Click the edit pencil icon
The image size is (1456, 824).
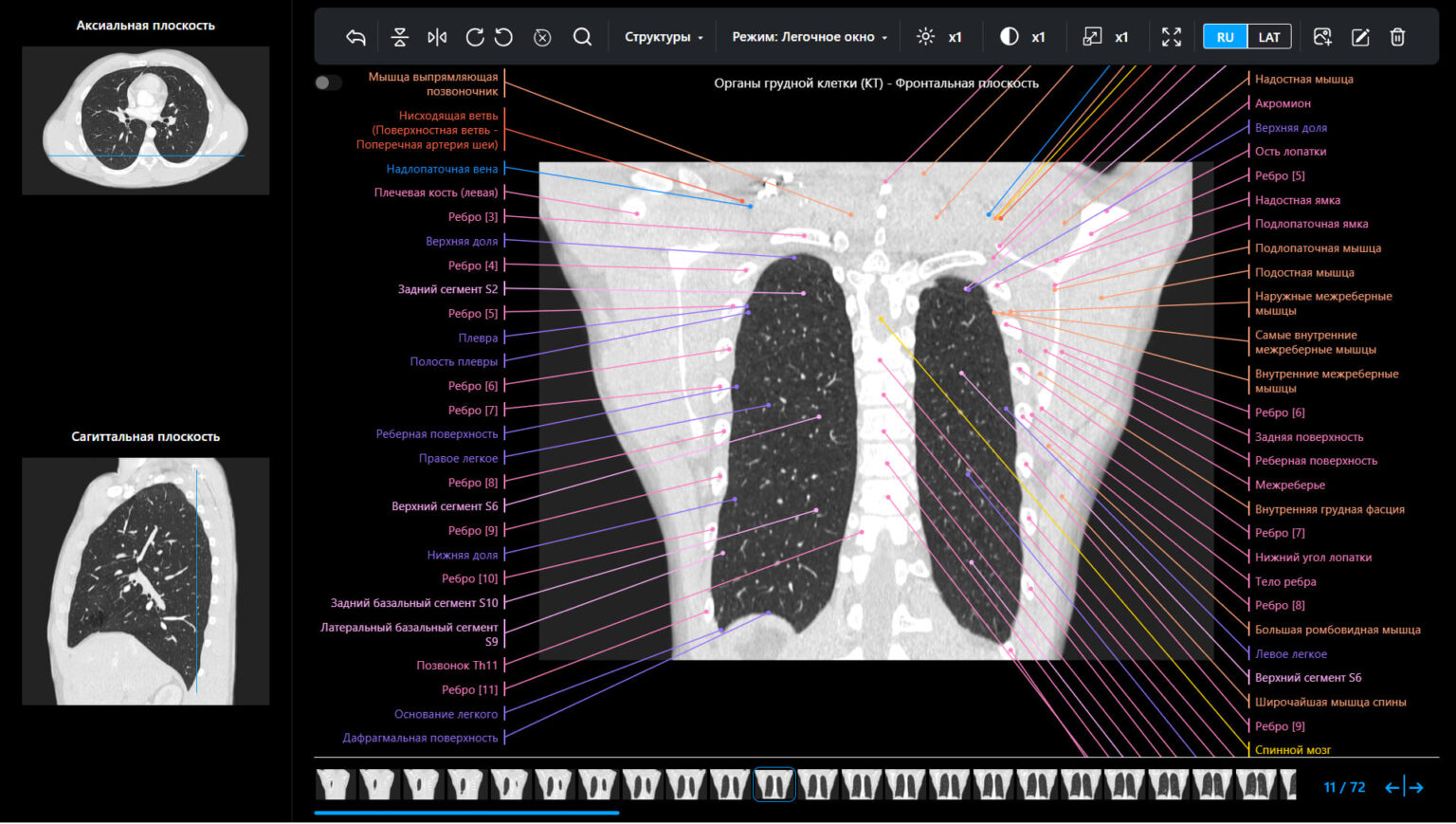pos(1360,37)
